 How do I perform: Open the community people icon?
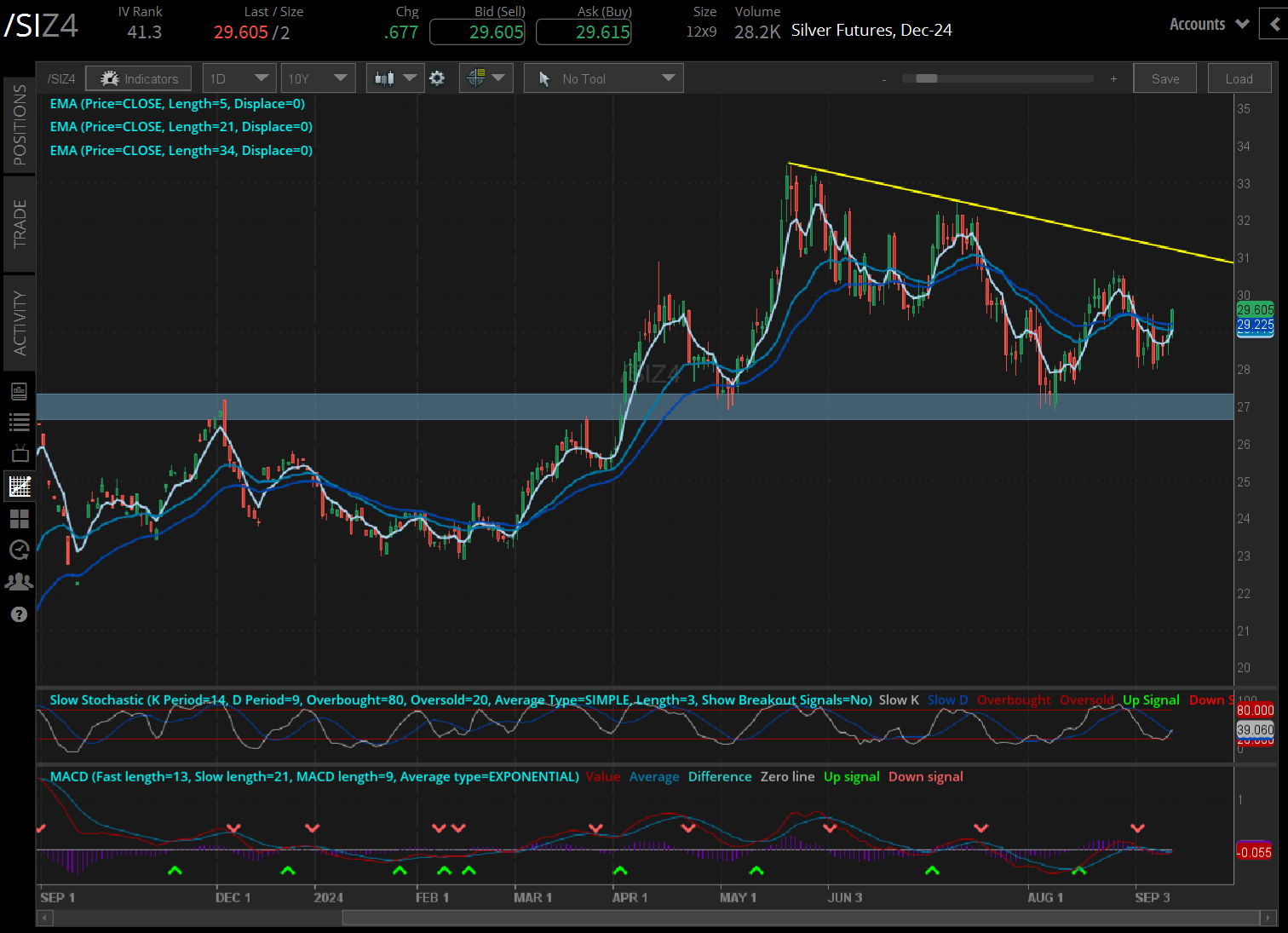point(19,582)
